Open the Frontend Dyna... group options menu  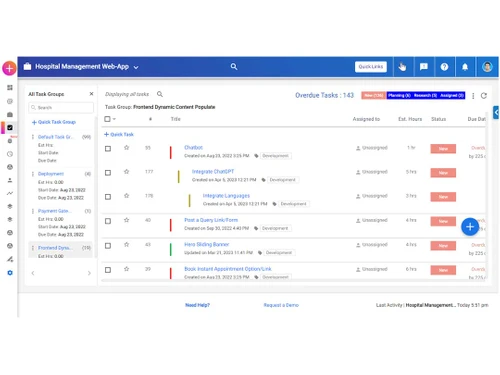point(33,248)
